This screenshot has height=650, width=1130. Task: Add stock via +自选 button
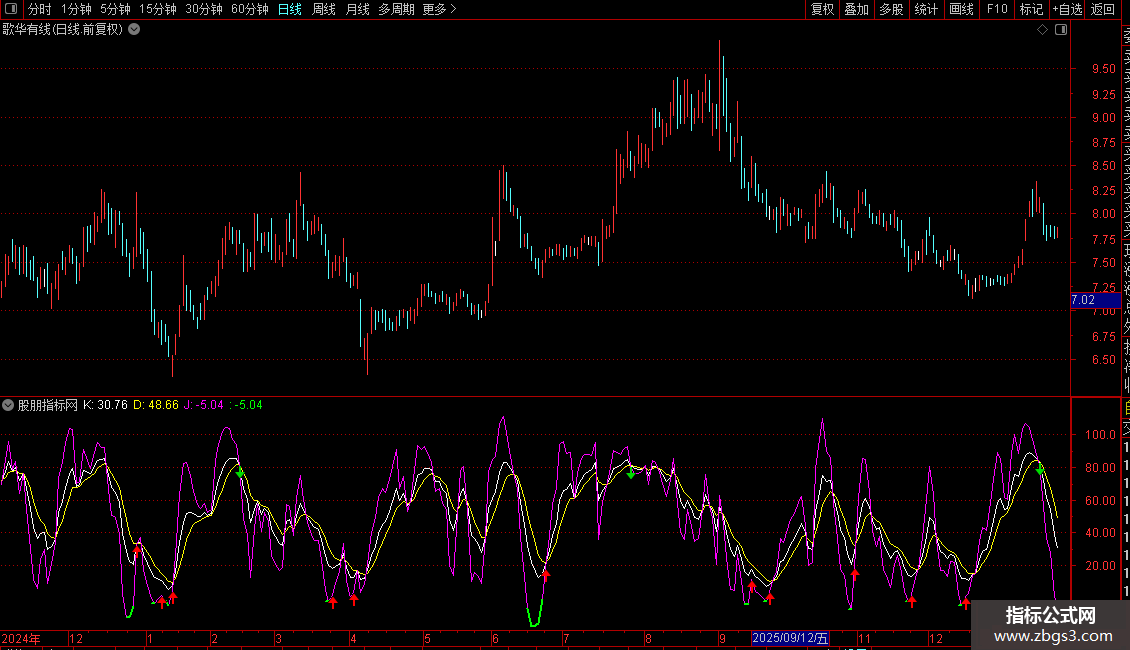point(1067,9)
